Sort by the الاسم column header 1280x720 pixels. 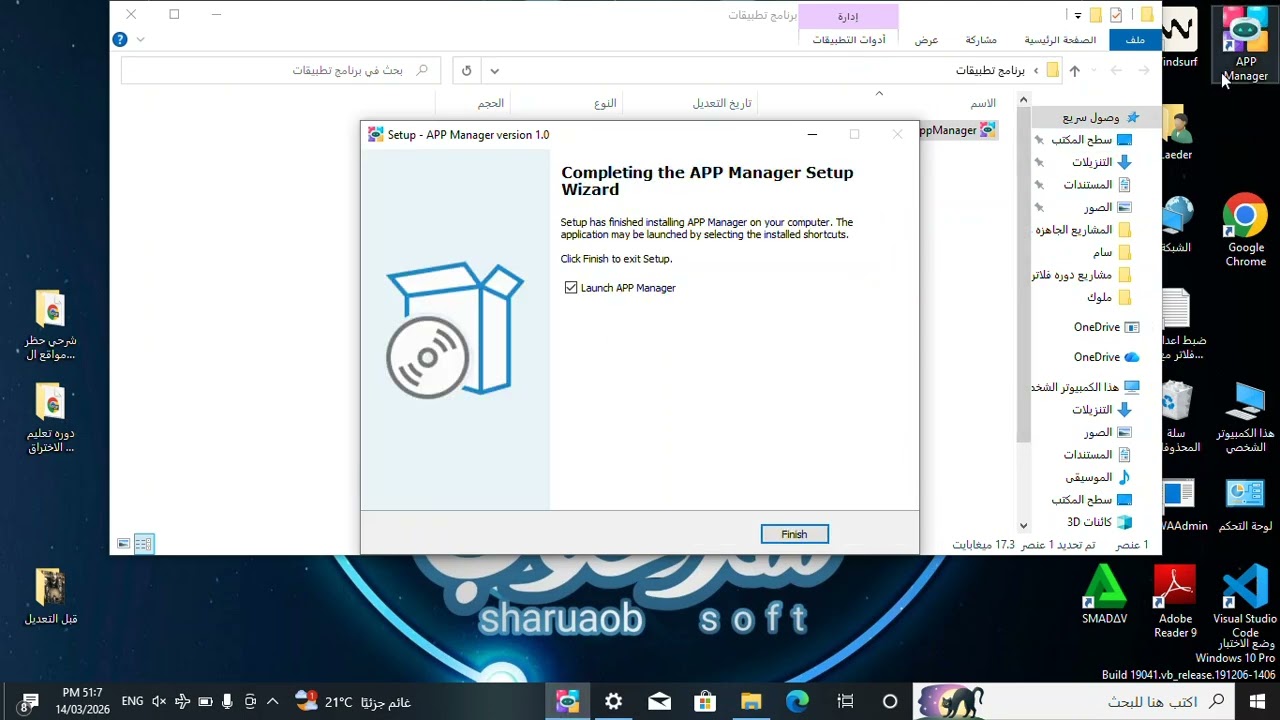click(x=983, y=103)
